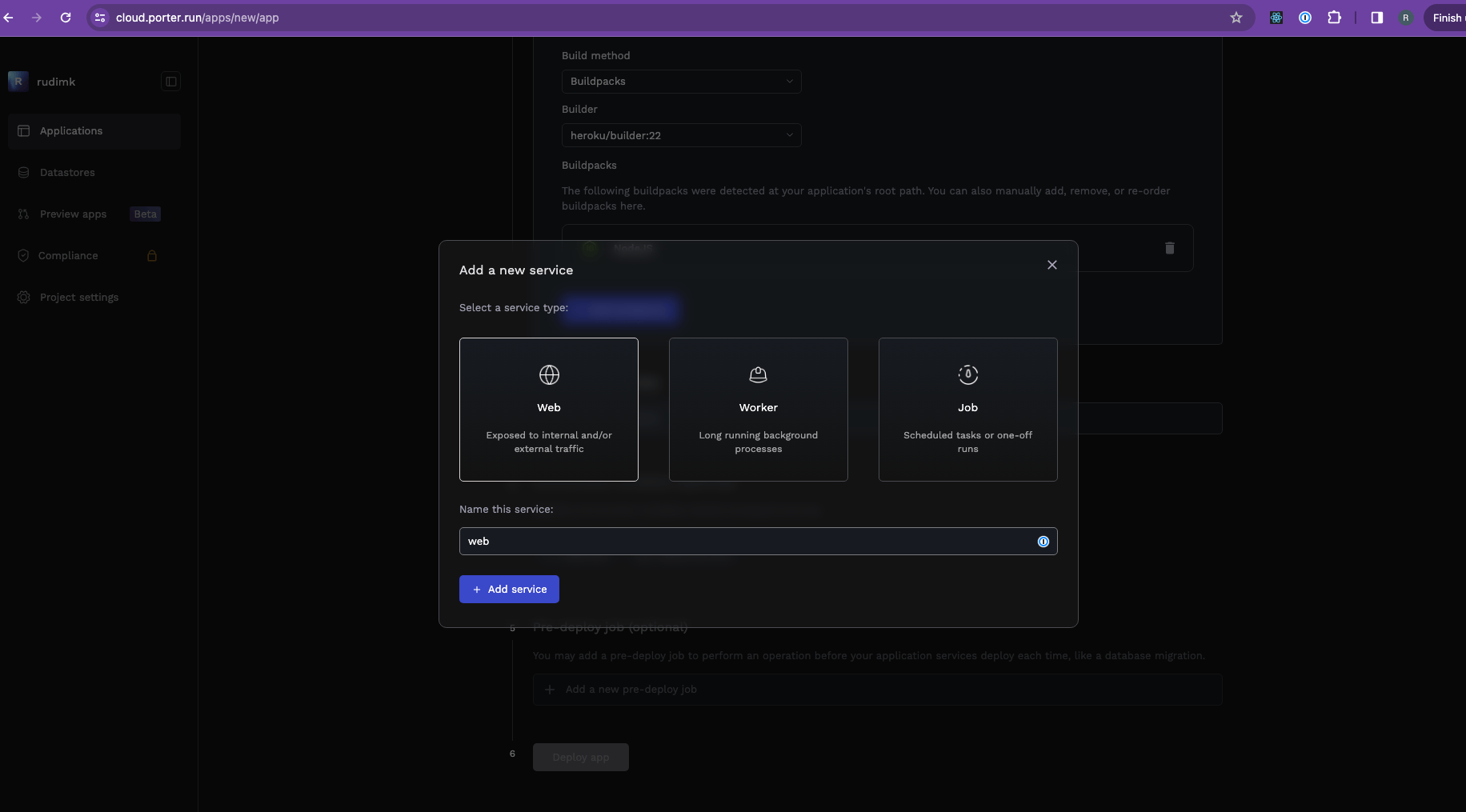Click the info icon in the service name field

tap(1043, 542)
